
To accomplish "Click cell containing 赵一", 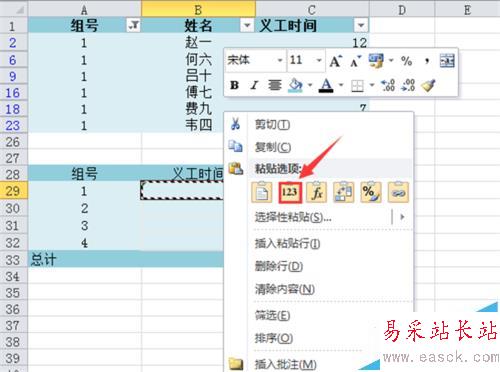I will coord(198,42).
